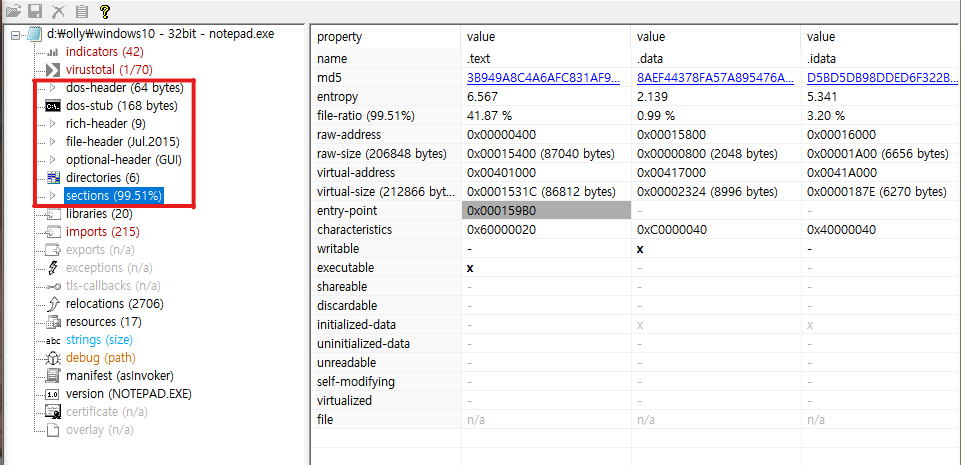Viewport: 961px width, 465px height.
Task: Open help via yellow question mark icon
Action: coord(104,10)
